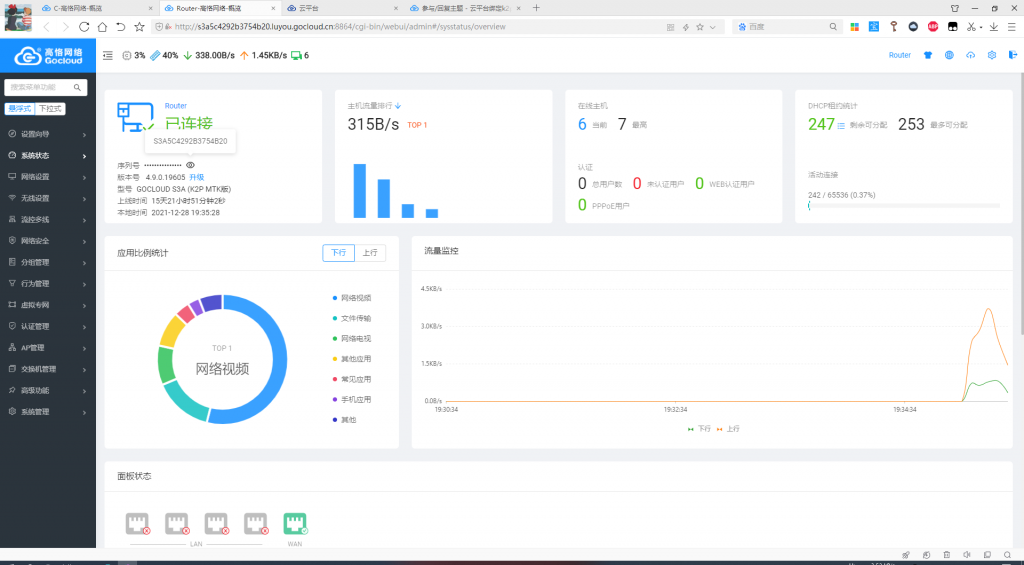Click the Gocloud logo
Image resolution: width=1024 pixels, height=565 pixels.
[x=48, y=56]
